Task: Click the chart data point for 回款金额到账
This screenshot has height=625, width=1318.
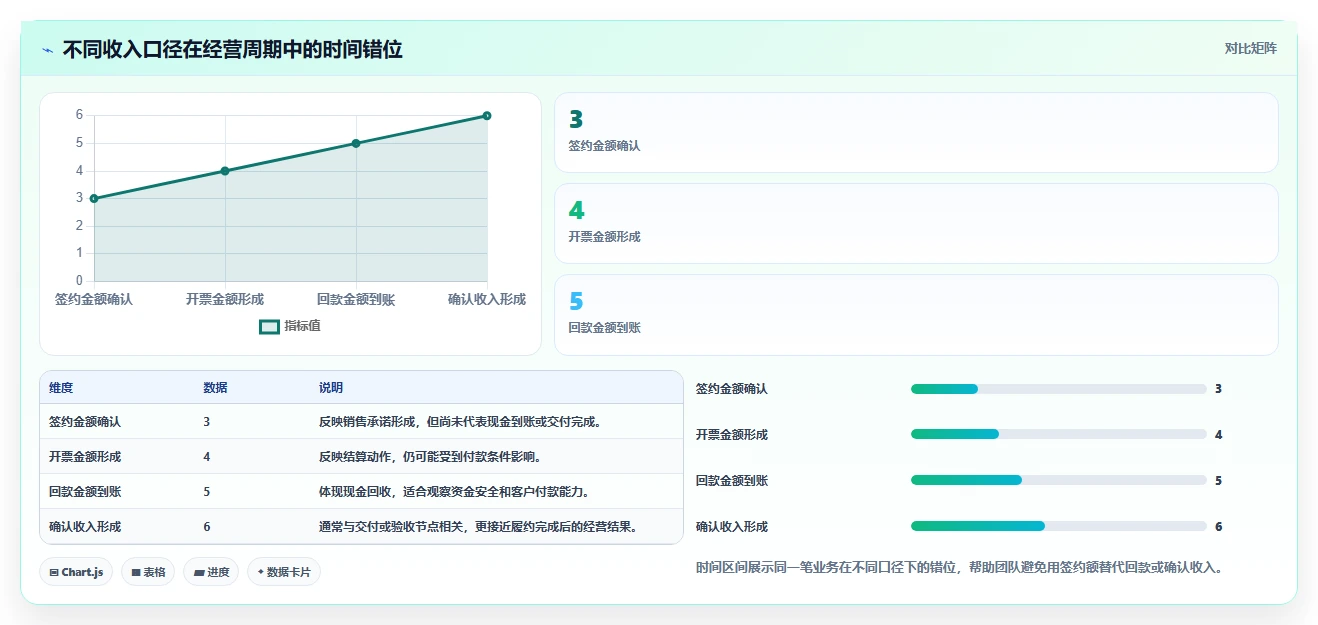Action: tap(356, 143)
